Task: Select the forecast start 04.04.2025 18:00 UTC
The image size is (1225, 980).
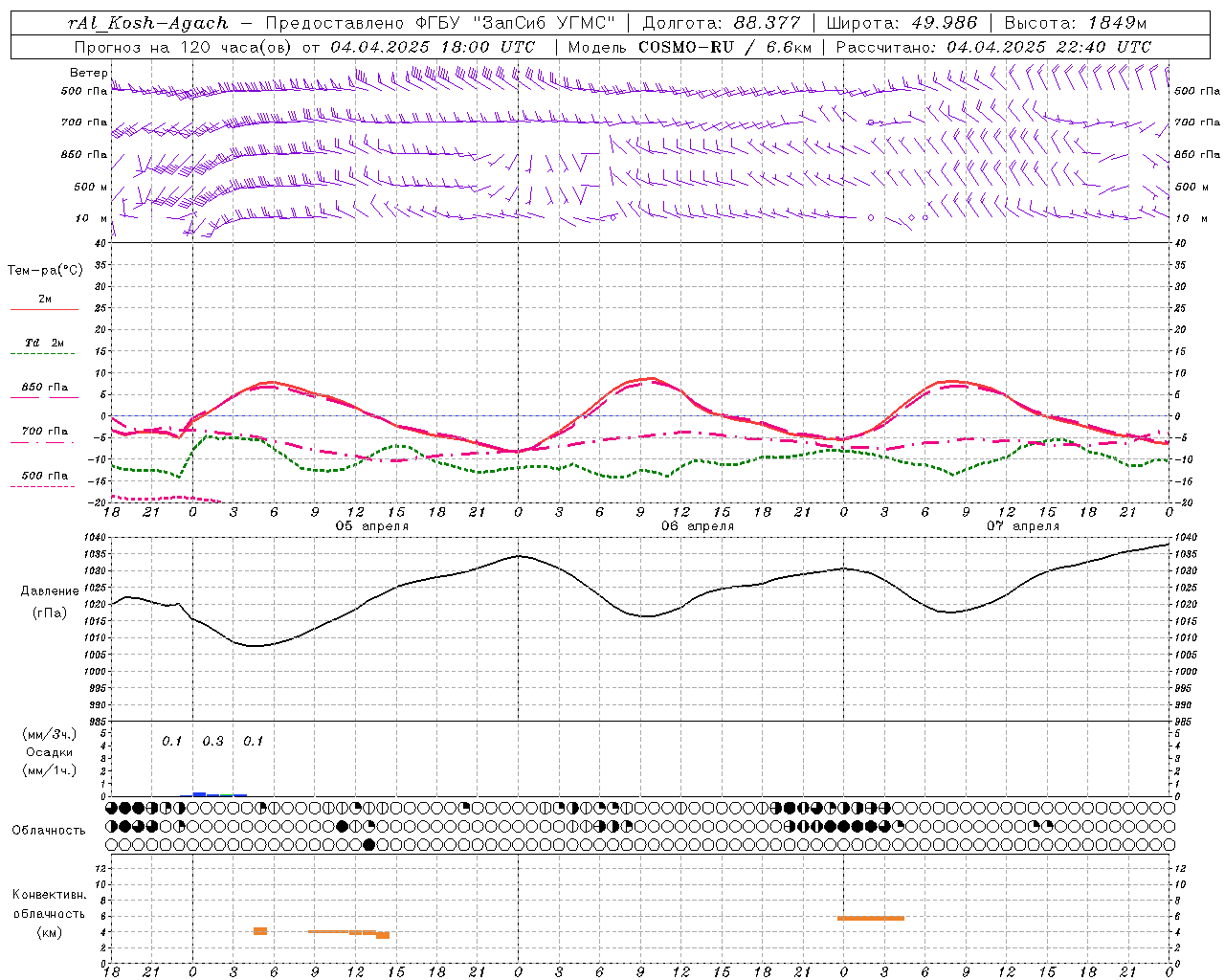Action: coord(432,47)
